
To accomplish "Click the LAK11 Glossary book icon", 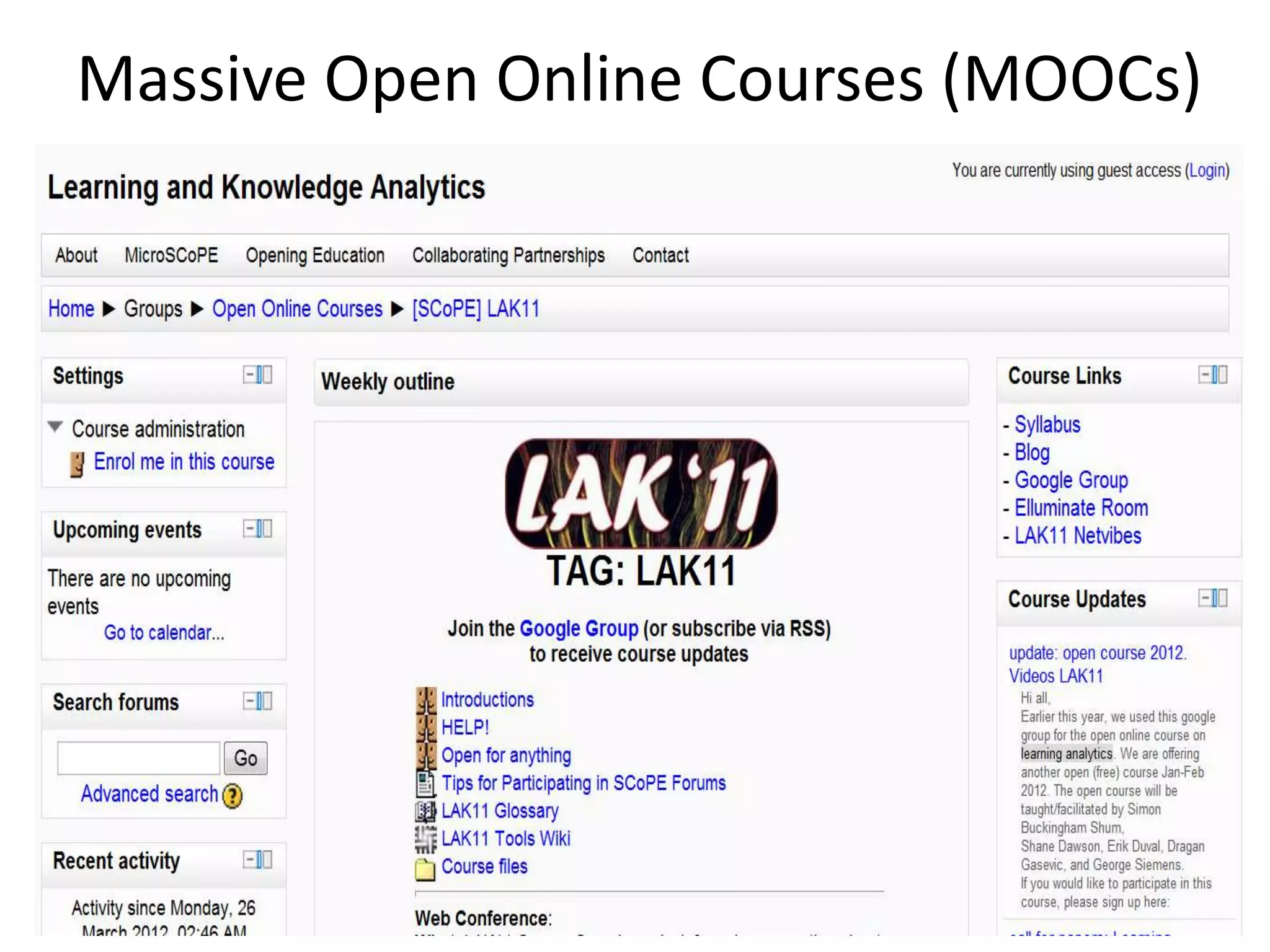I will pos(425,811).
